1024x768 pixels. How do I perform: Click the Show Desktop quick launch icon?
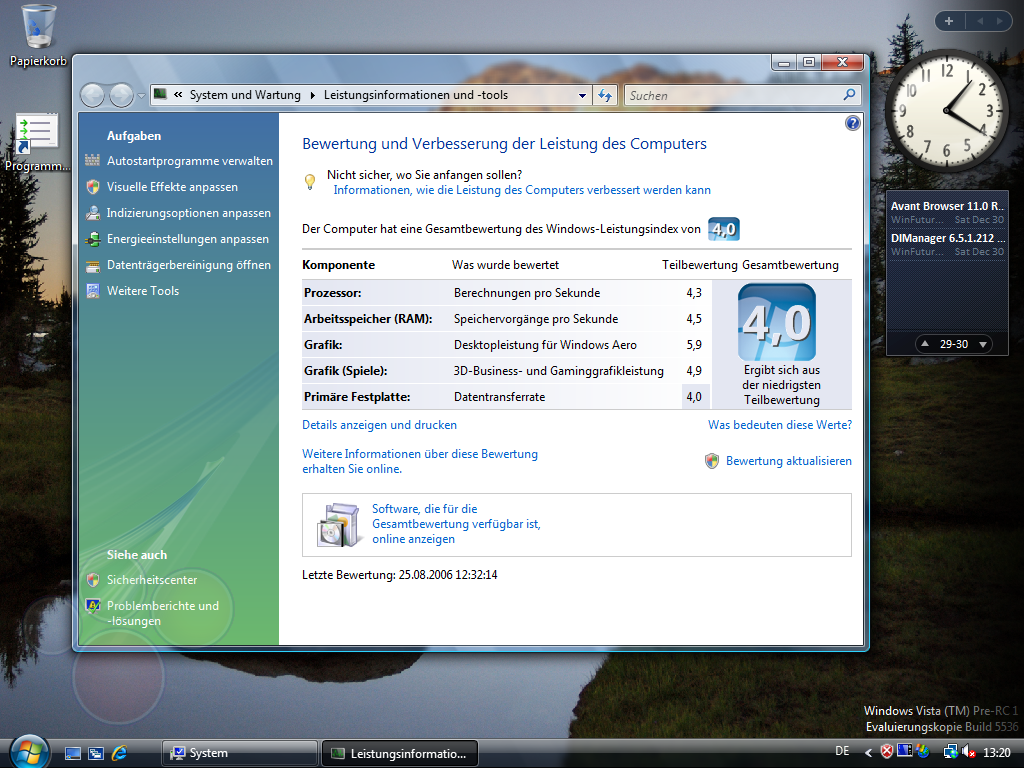(72, 754)
